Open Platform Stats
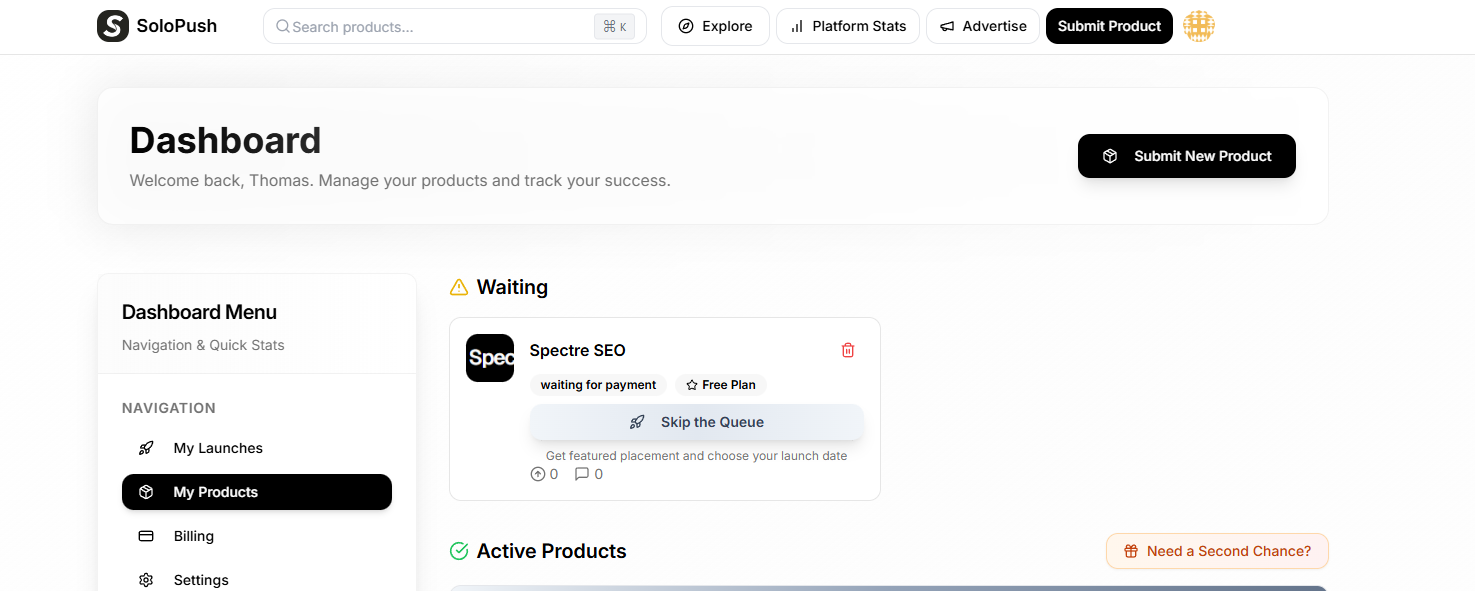 pyautogui.click(x=848, y=26)
